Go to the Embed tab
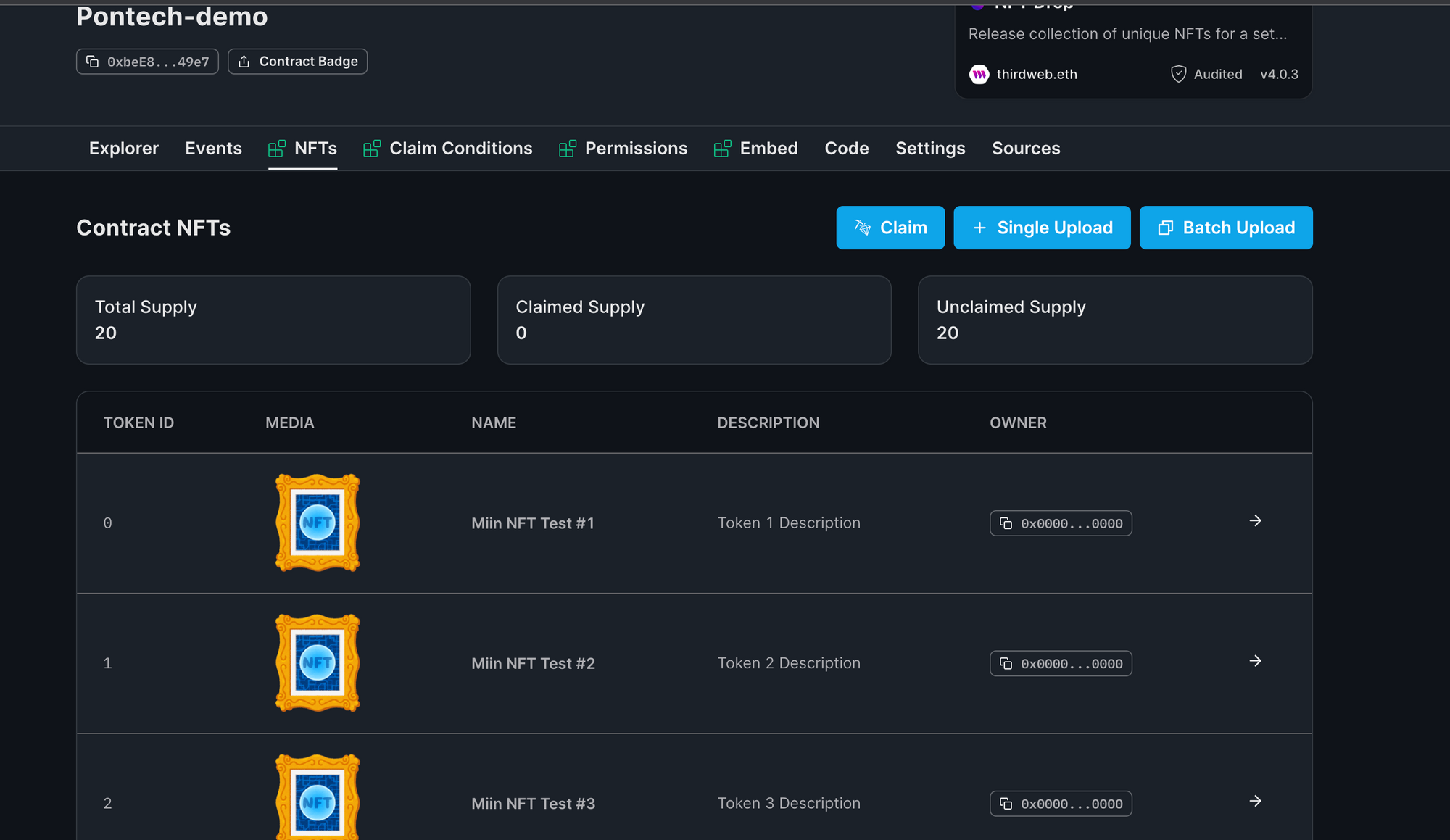This screenshot has height=840, width=1450. (756, 149)
